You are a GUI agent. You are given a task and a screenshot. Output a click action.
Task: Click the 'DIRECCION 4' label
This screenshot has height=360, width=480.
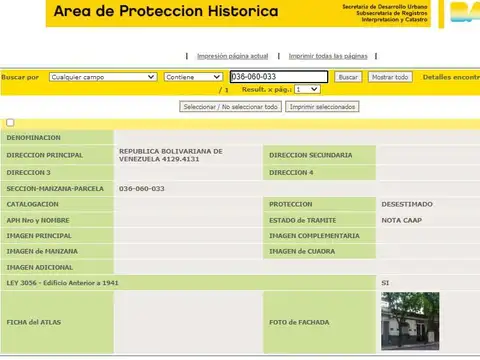pos(291,172)
